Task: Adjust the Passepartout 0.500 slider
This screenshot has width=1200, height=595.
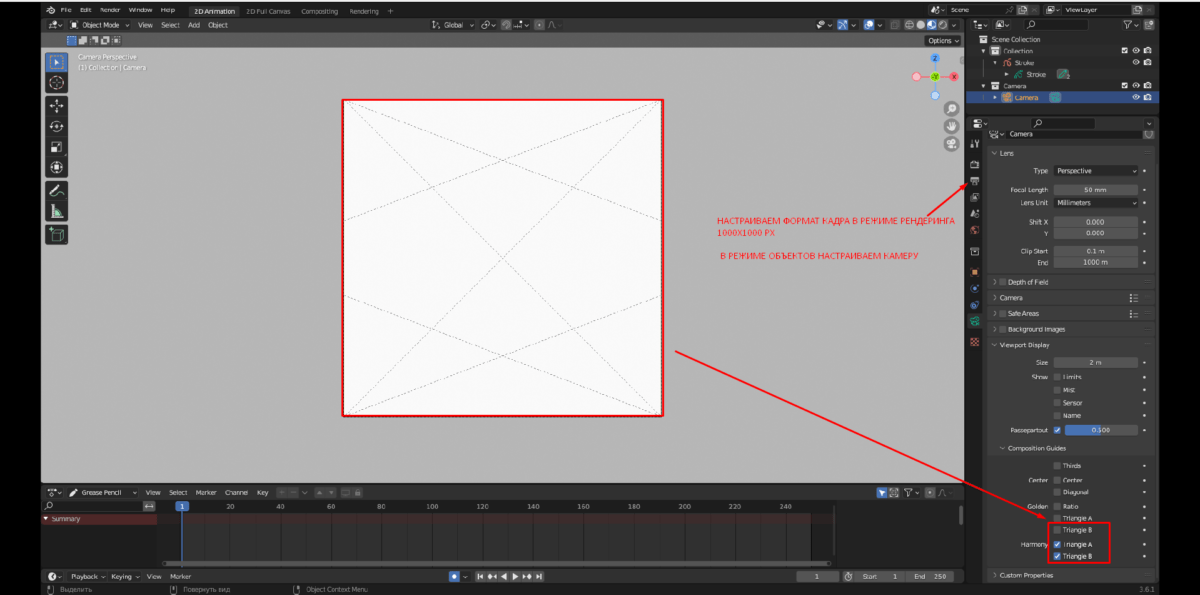Action: (x=1101, y=430)
